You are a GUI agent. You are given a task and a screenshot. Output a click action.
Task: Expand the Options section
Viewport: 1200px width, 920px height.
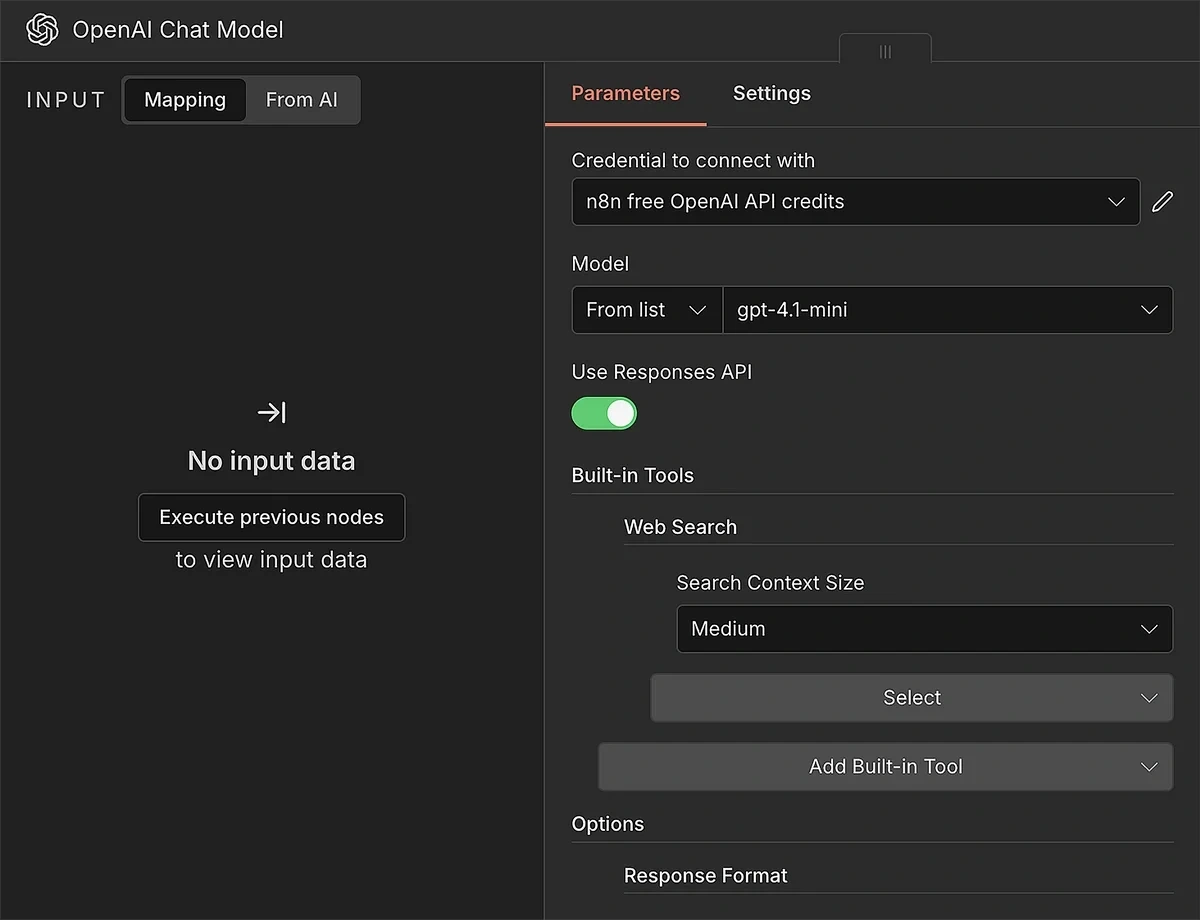coord(607,824)
